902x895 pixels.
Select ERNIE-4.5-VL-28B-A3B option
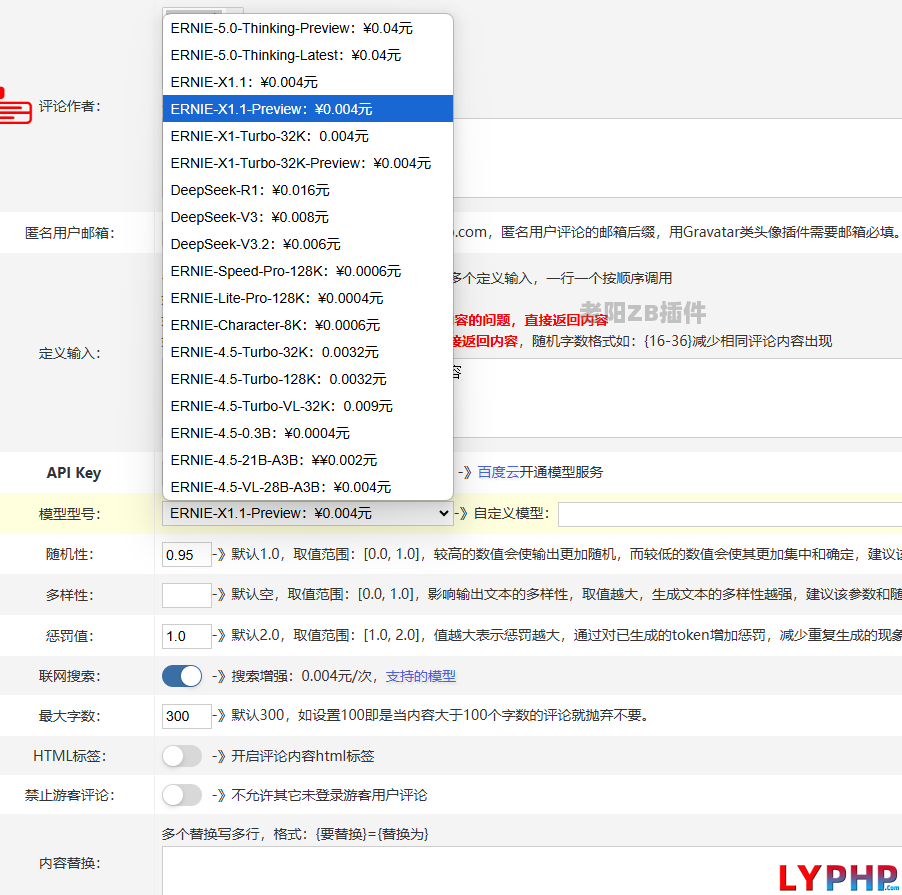point(280,487)
